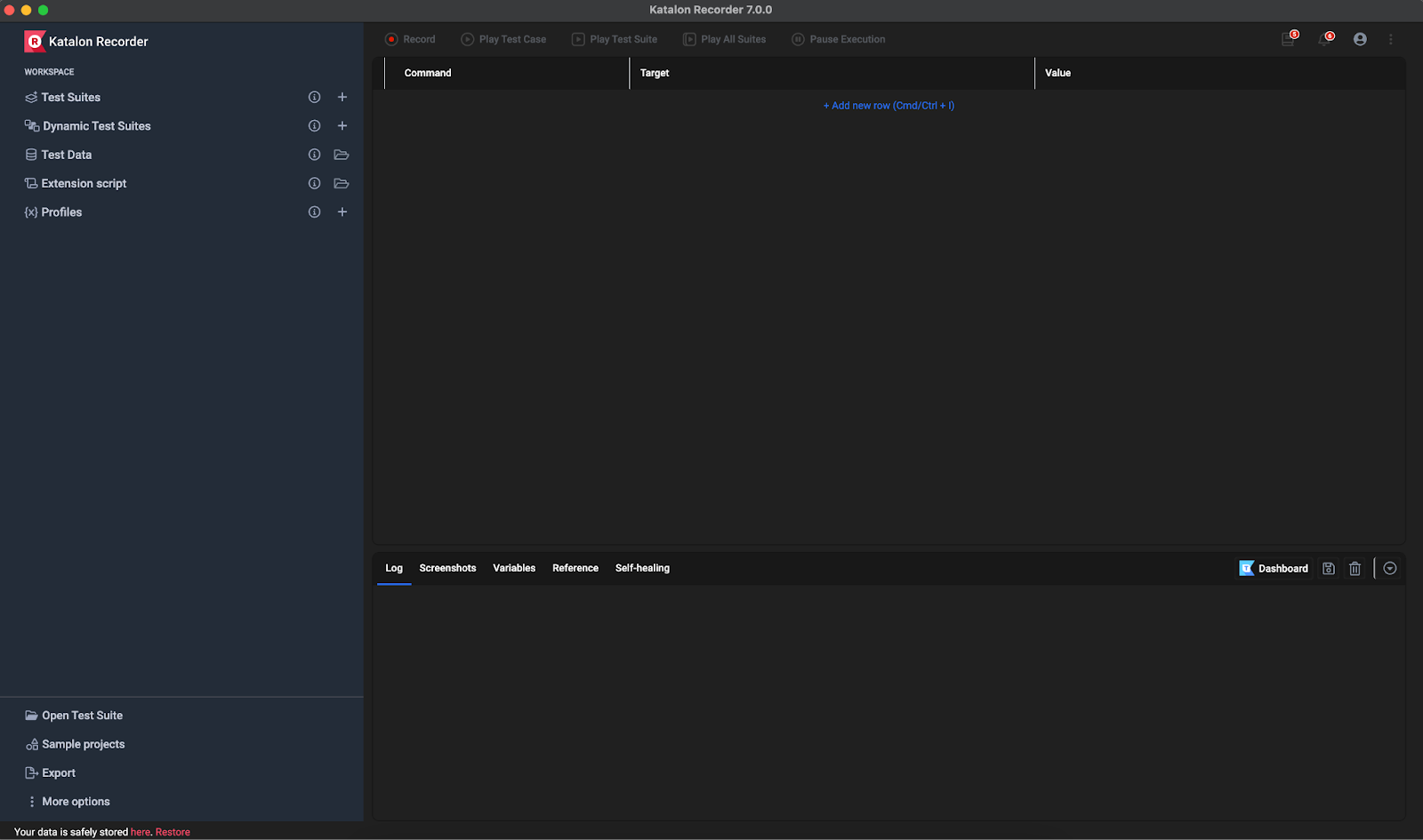The height and width of the screenshot is (840, 1423).
Task: Open Extension script folder icon
Action: pyautogui.click(x=342, y=183)
